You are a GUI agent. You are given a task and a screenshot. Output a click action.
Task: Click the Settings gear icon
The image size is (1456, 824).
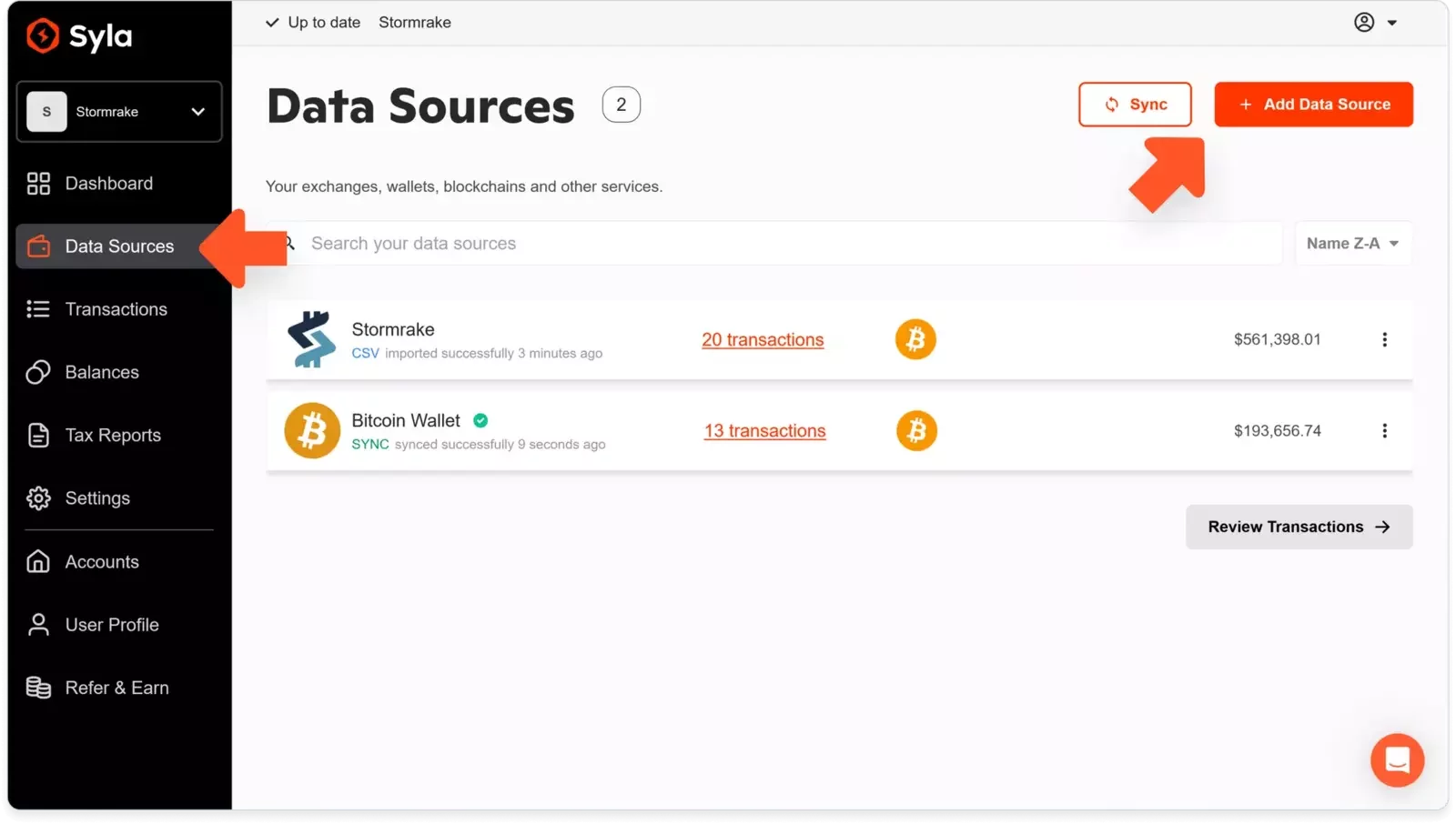38,498
